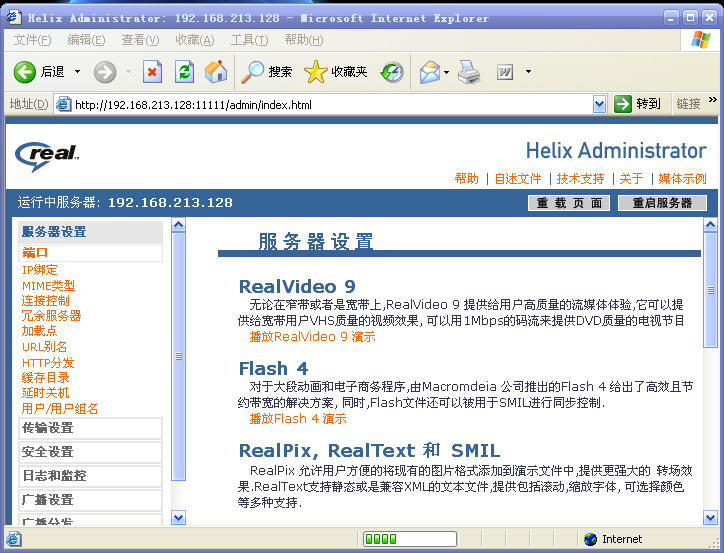Screen dimensions: 724x553
Task: Stop page loading with red X icon
Action: (x=152, y=72)
